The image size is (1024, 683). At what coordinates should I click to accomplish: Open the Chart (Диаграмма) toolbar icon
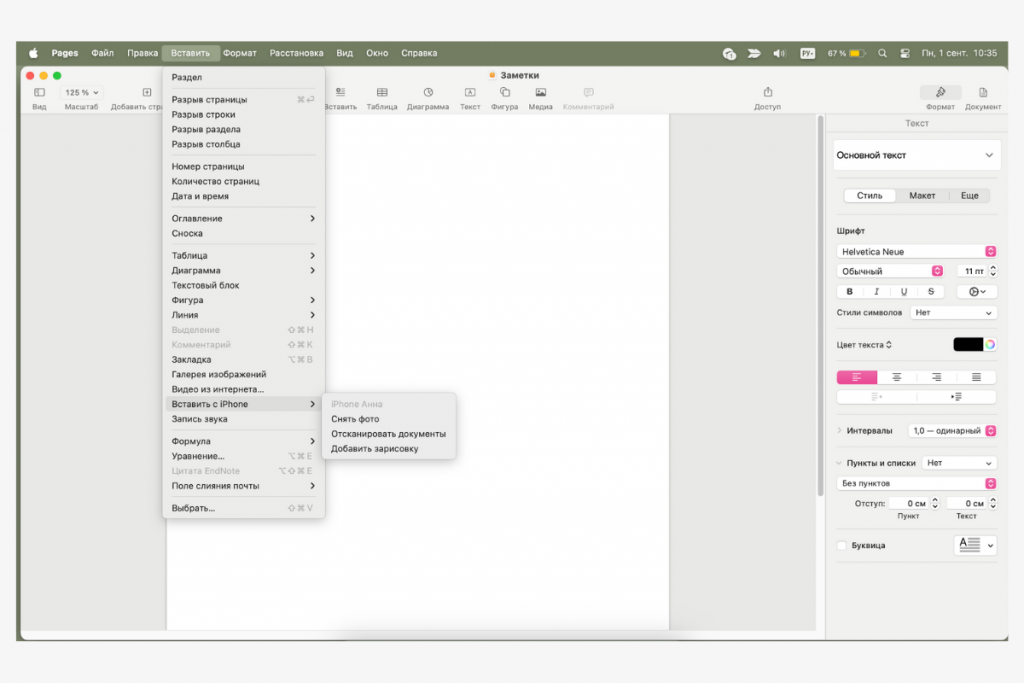428,93
